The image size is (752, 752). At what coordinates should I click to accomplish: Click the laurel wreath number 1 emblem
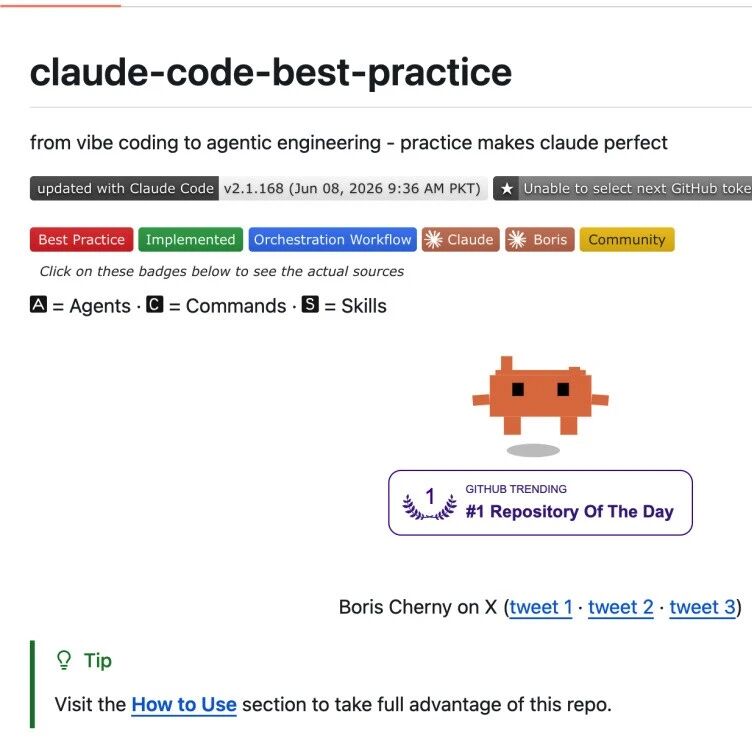tap(430, 504)
